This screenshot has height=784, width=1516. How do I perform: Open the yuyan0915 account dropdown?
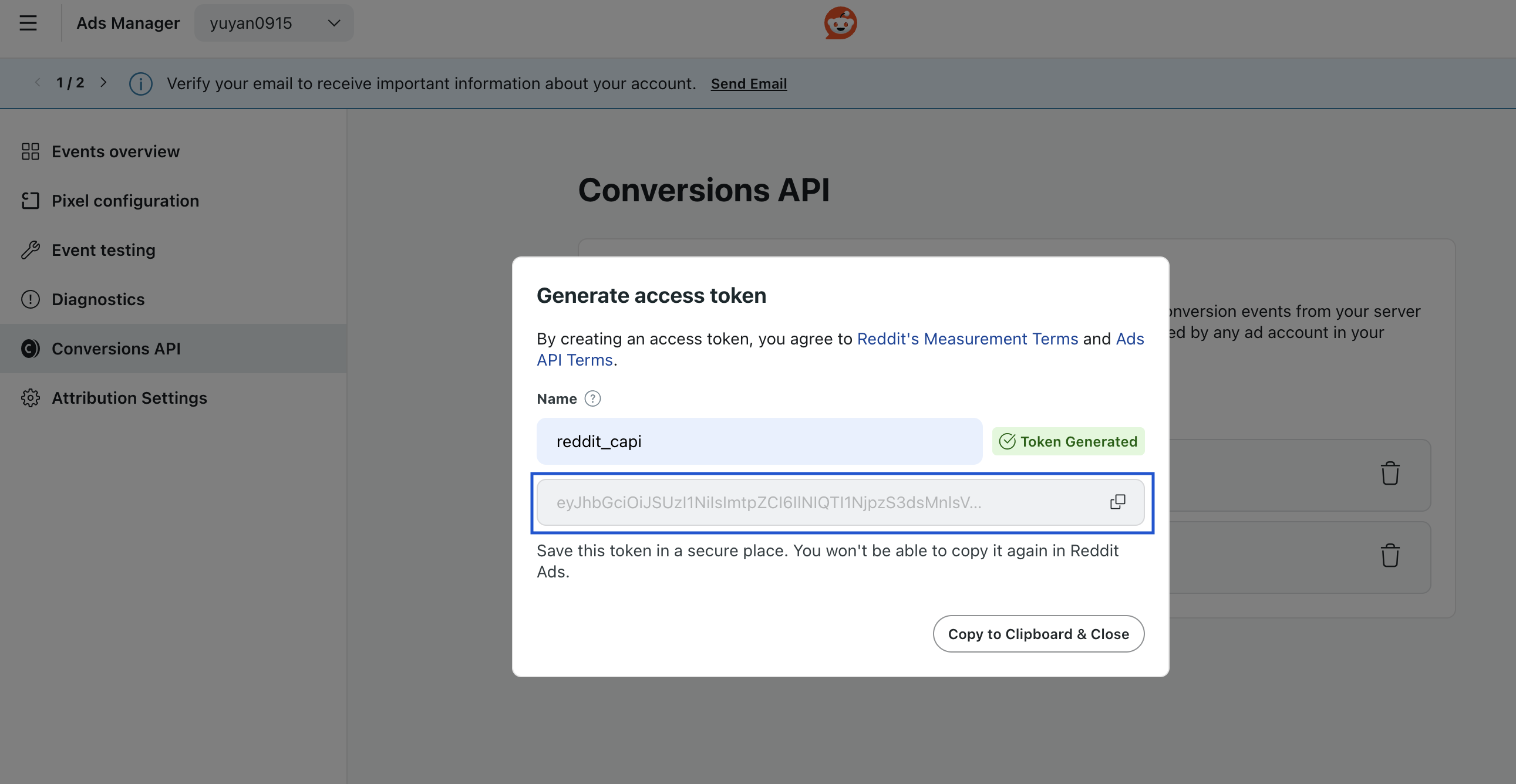274,23
